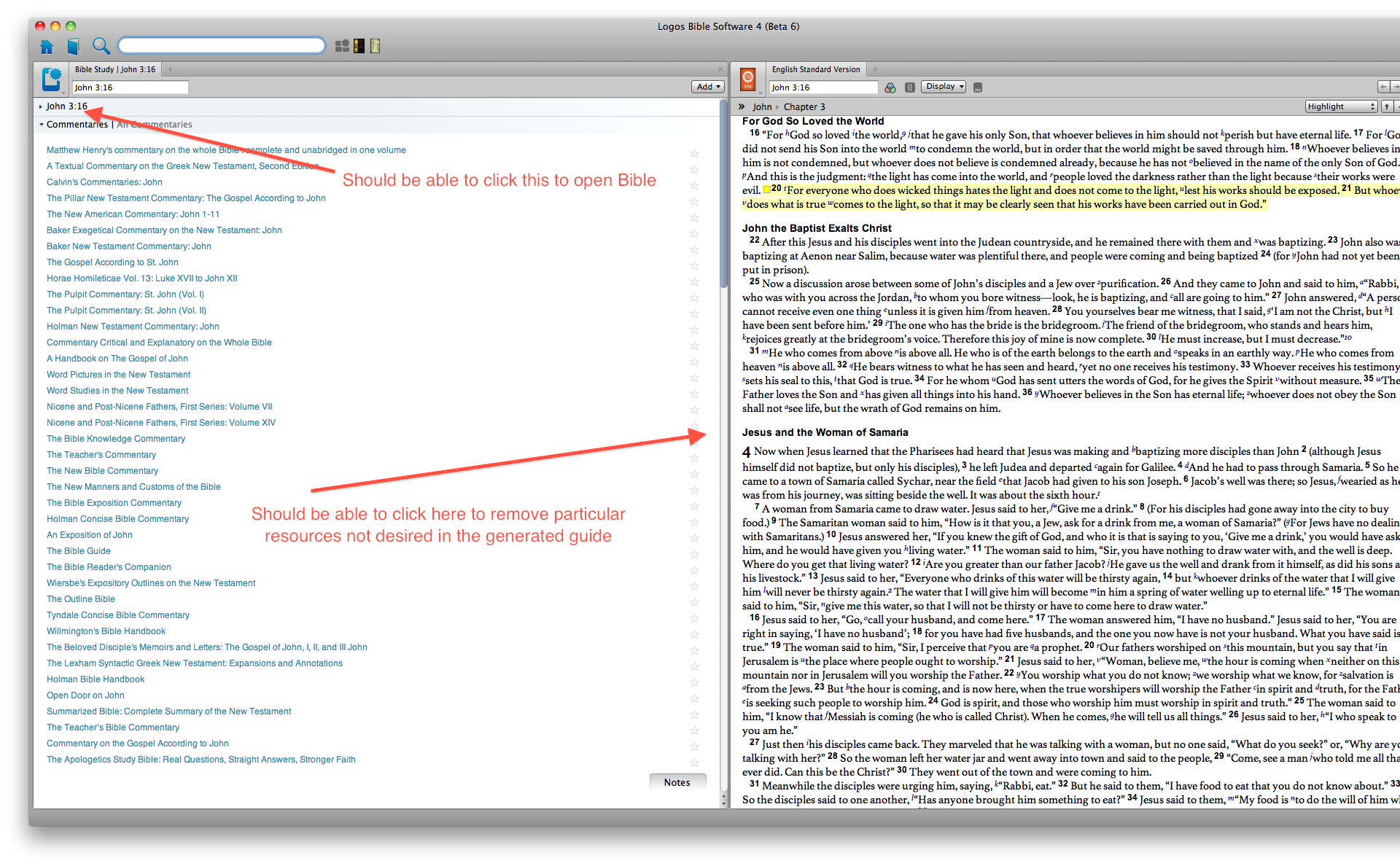
Task: Open The Apologetics Study Bible link
Action: pyautogui.click(x=201, y=760)
